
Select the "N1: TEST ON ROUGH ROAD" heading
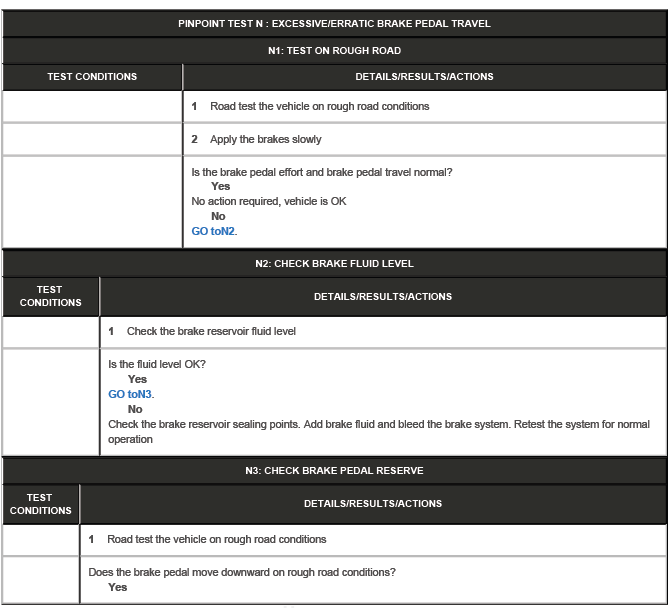[x=334, y=50]
